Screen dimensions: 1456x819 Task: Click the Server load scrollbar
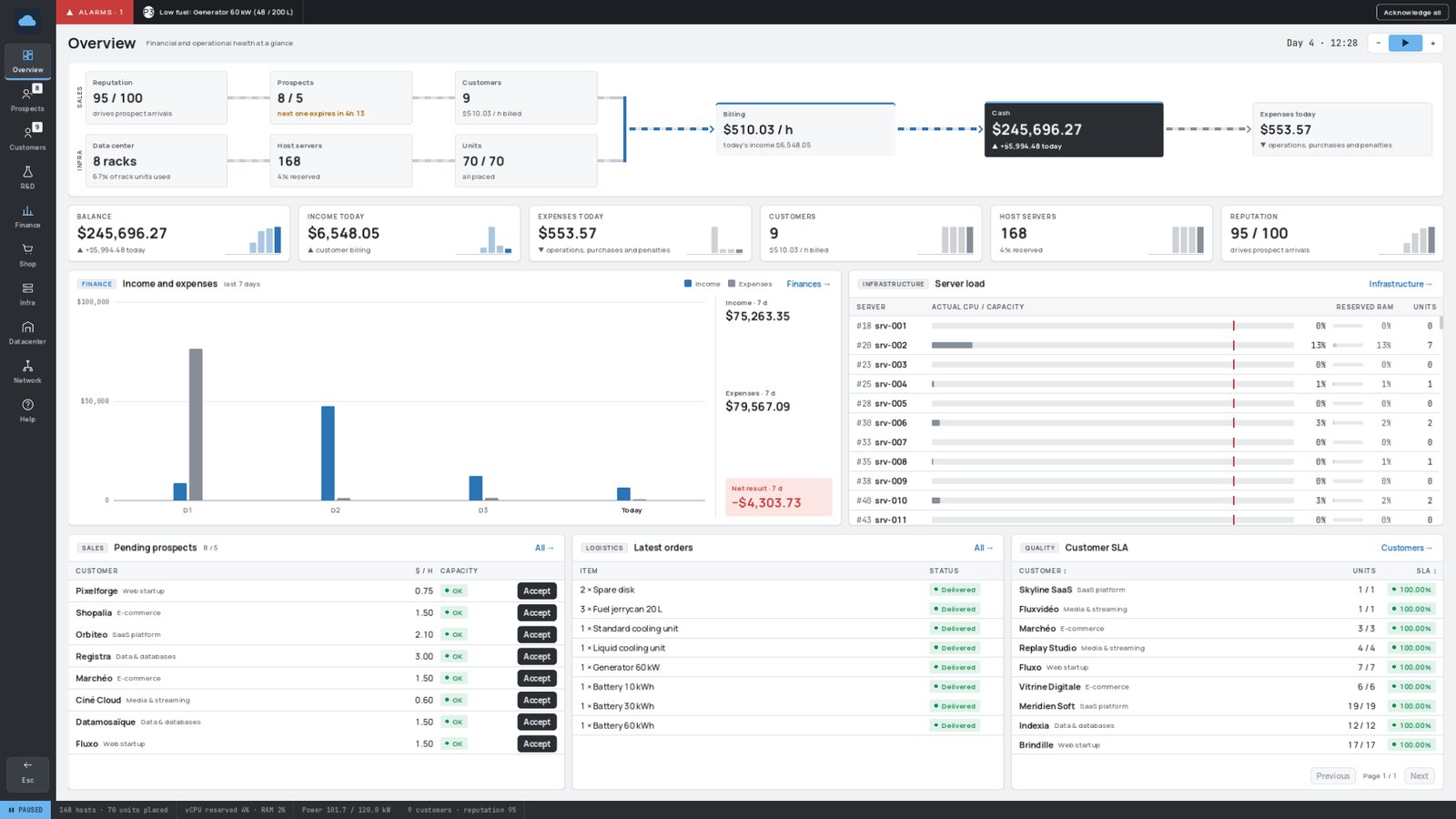(x=1441, y=322)
